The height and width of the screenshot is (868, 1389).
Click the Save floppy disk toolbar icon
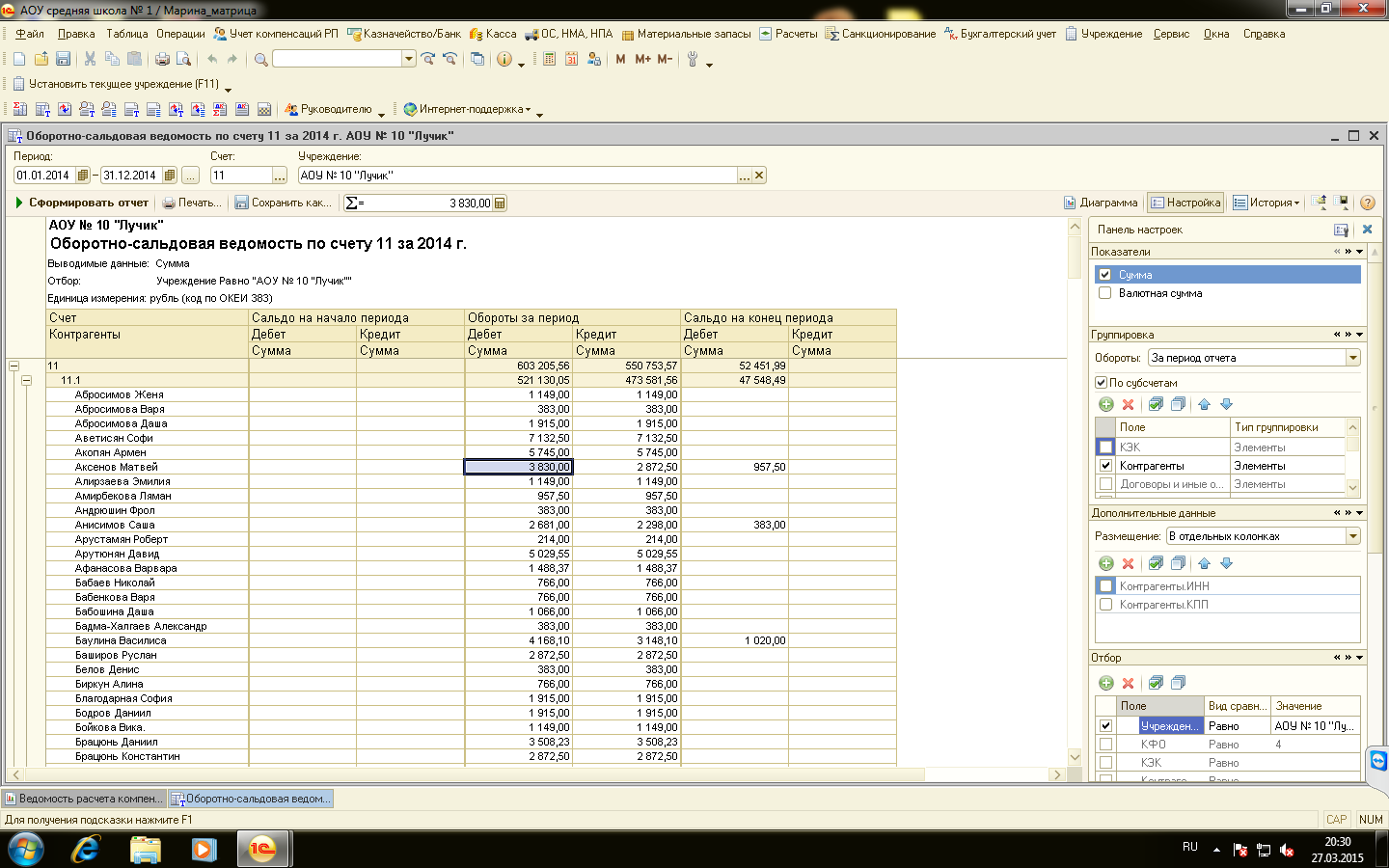(63, 59)
